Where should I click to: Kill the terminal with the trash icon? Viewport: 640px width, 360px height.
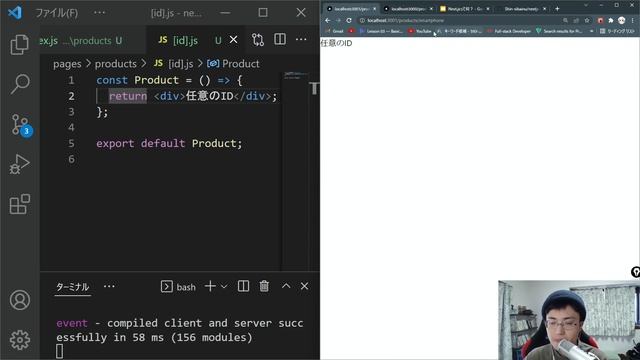tap(264, 286)
